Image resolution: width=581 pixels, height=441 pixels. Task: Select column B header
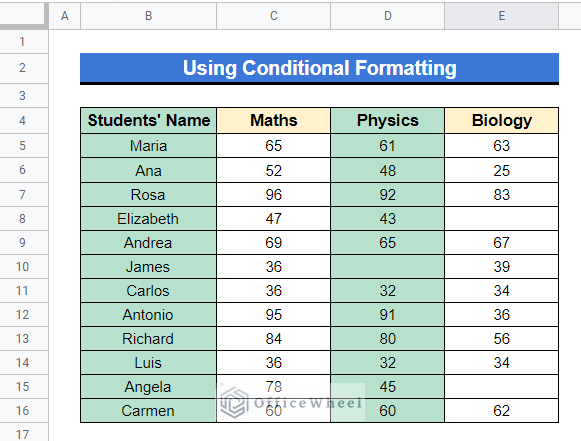click(x=148, y=16)
